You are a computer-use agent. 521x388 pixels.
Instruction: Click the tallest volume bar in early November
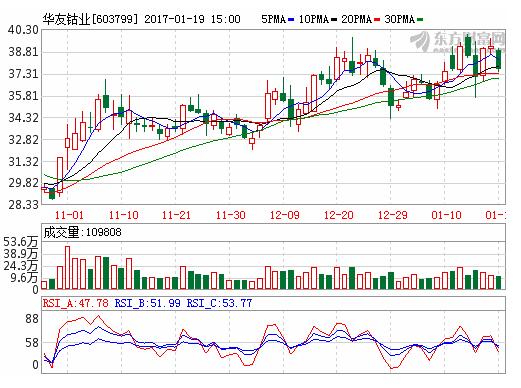(x=67, y=268)
